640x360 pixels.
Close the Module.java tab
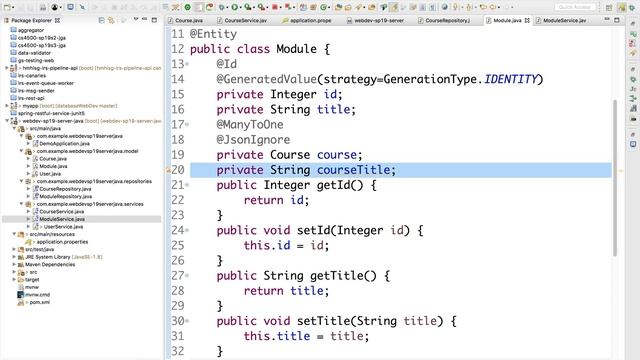click(x=527, y=20)
